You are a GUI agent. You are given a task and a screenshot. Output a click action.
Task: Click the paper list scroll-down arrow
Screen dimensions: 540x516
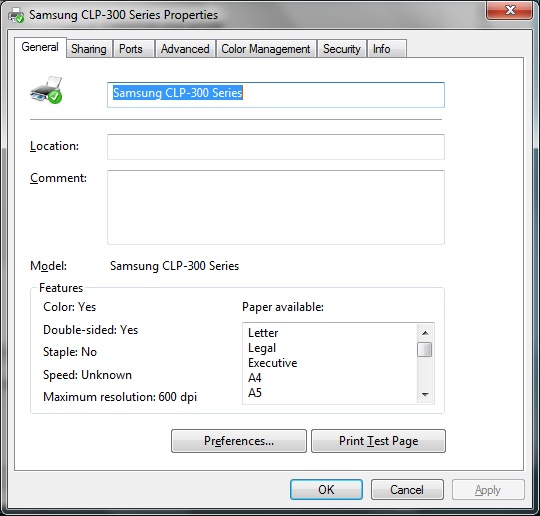[425, 394]
